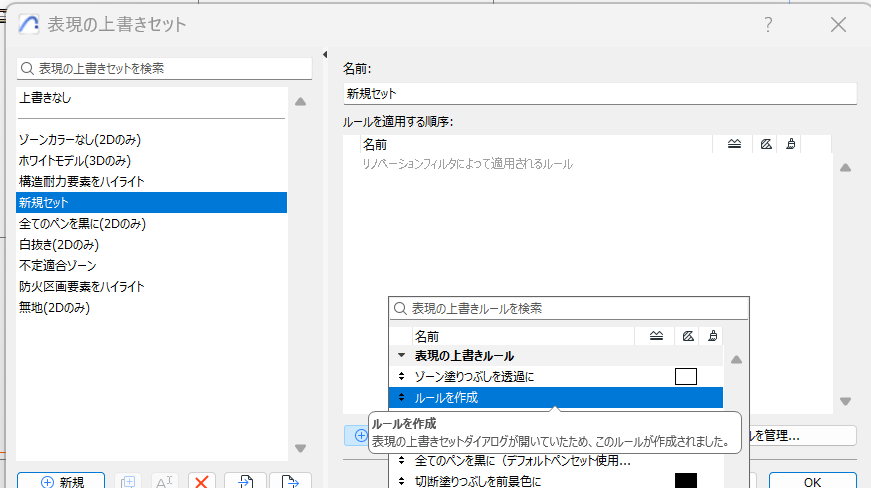The height and width of the screenshot is (488, 871).
Task: Click surface column icon in rule order header
Action: [x=790, y=144]
